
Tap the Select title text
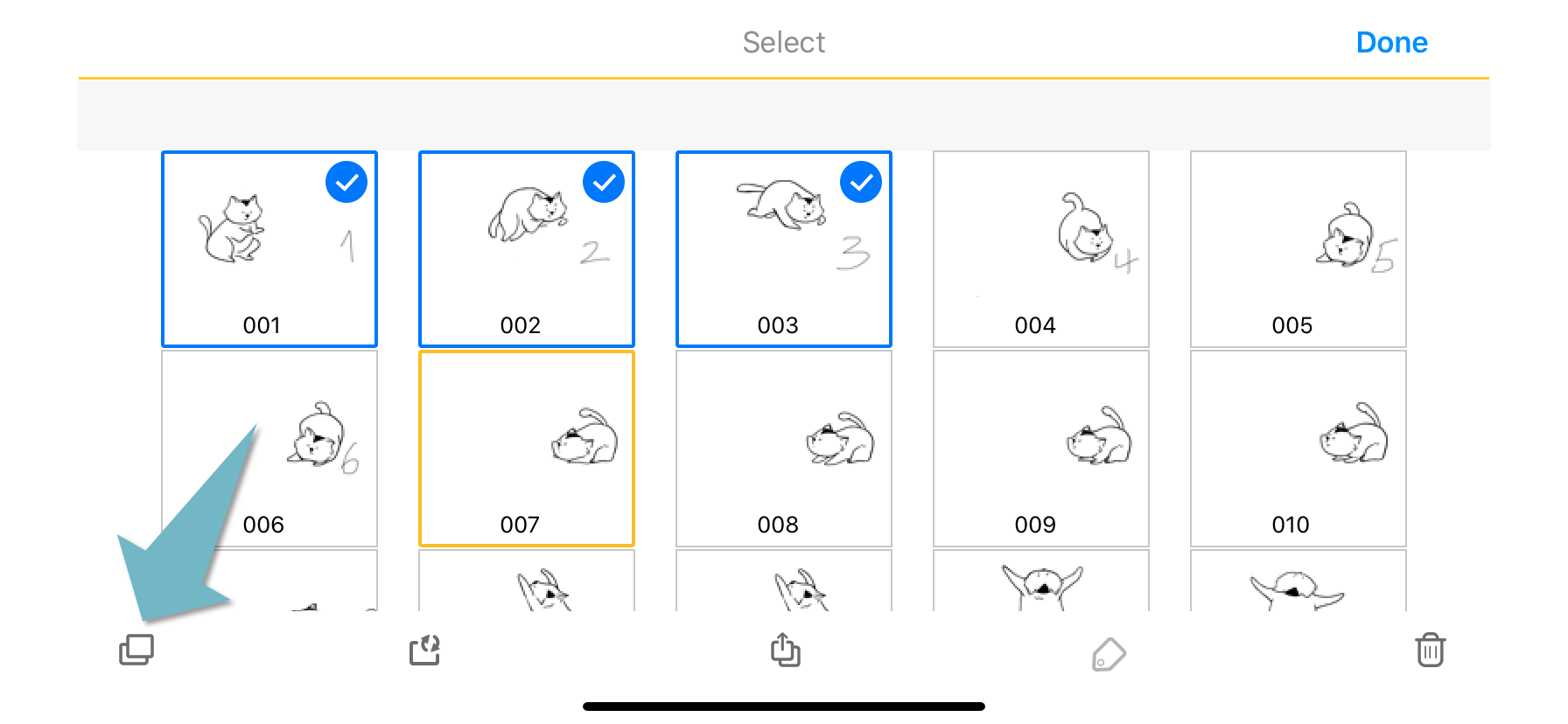pyautogui.click(x=784, y=42)
